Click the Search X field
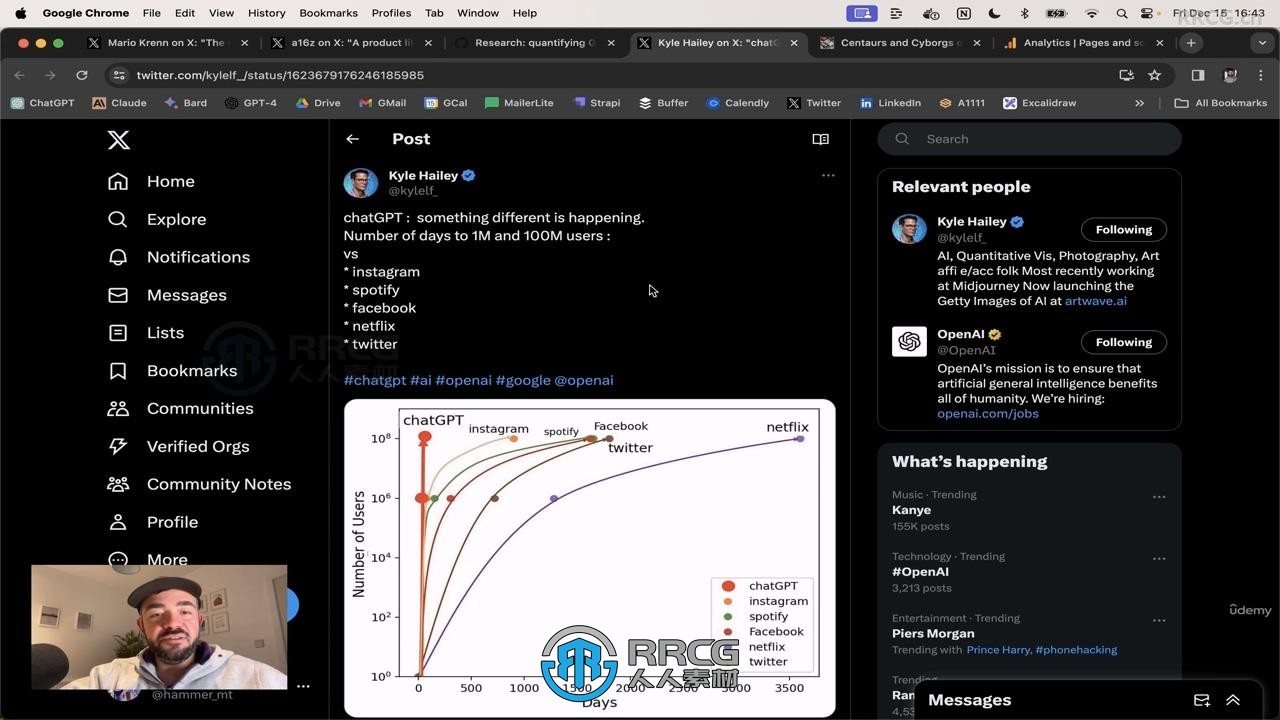The image size is (1280, 720). (x=1029, y=139)
